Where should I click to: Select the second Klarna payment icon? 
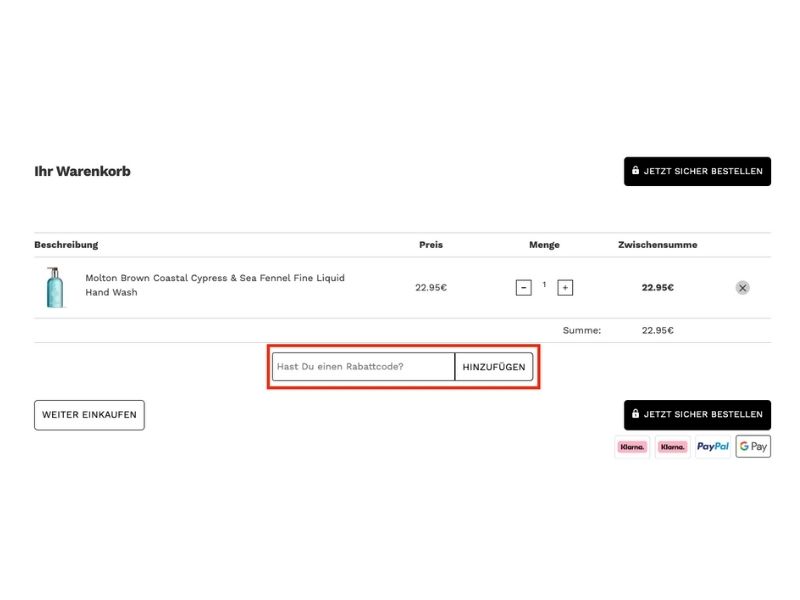[672, 447]
